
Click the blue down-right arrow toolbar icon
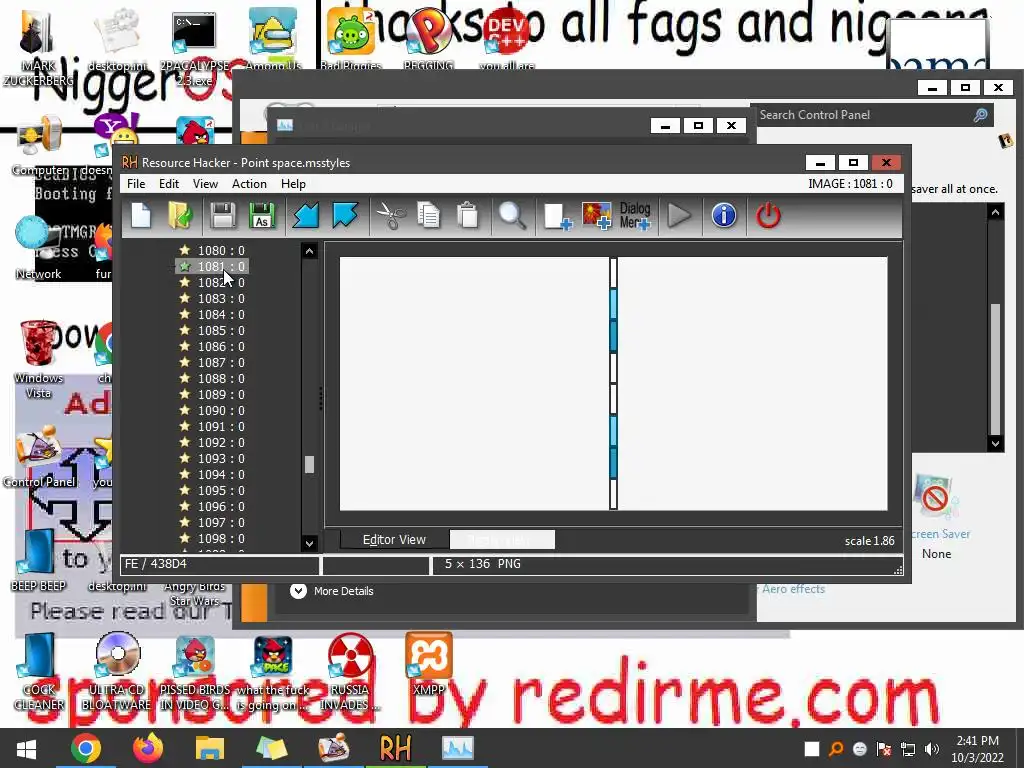pos(345,216)
